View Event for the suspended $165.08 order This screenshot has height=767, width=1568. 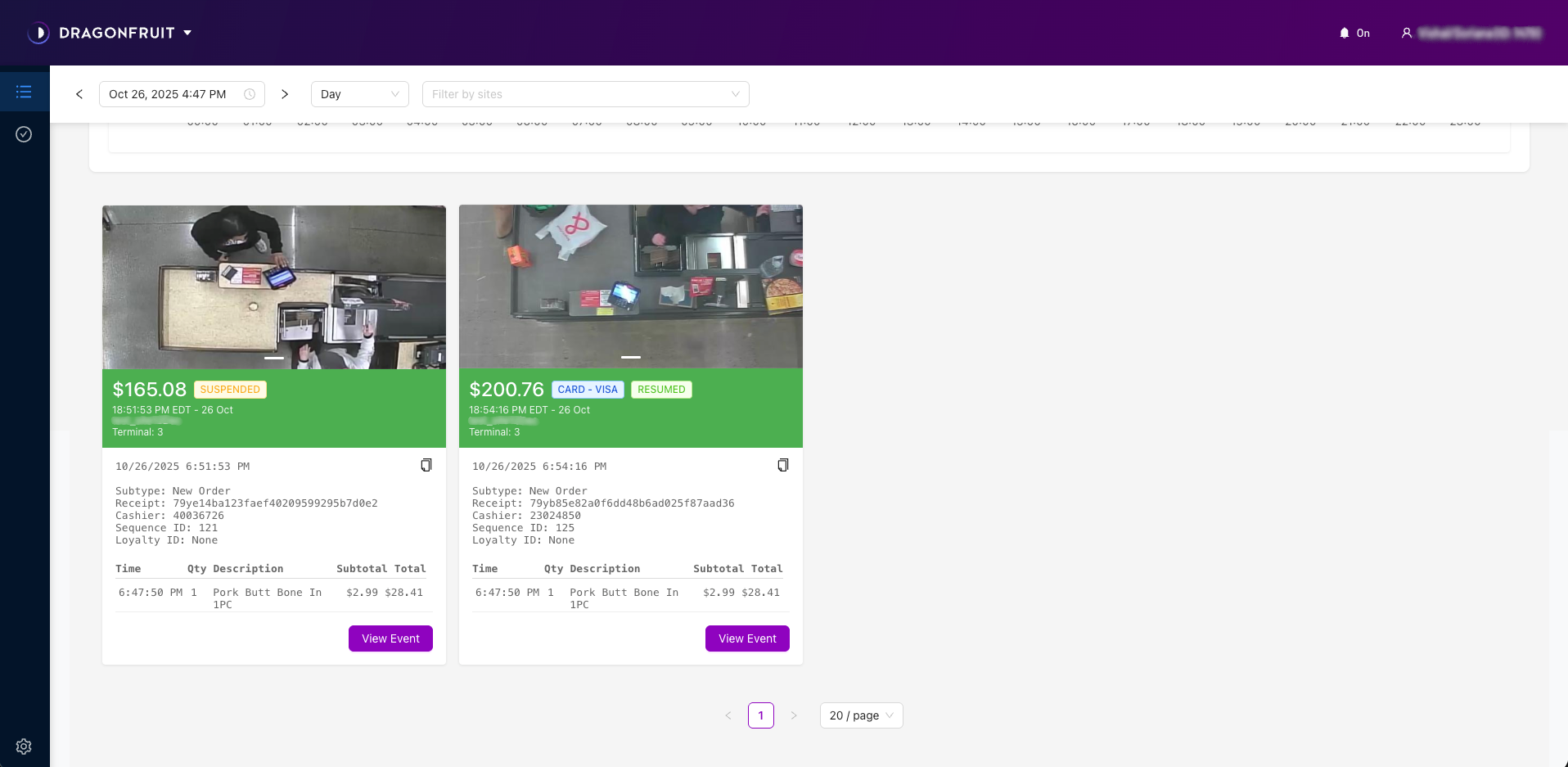tap(390, 638)
